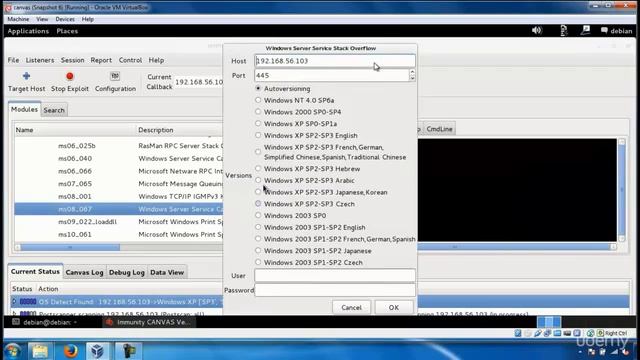The height and width of the screenshot is (360, 640).
Task: Expand the OS Detect Found status row
Action: point(14,301)
